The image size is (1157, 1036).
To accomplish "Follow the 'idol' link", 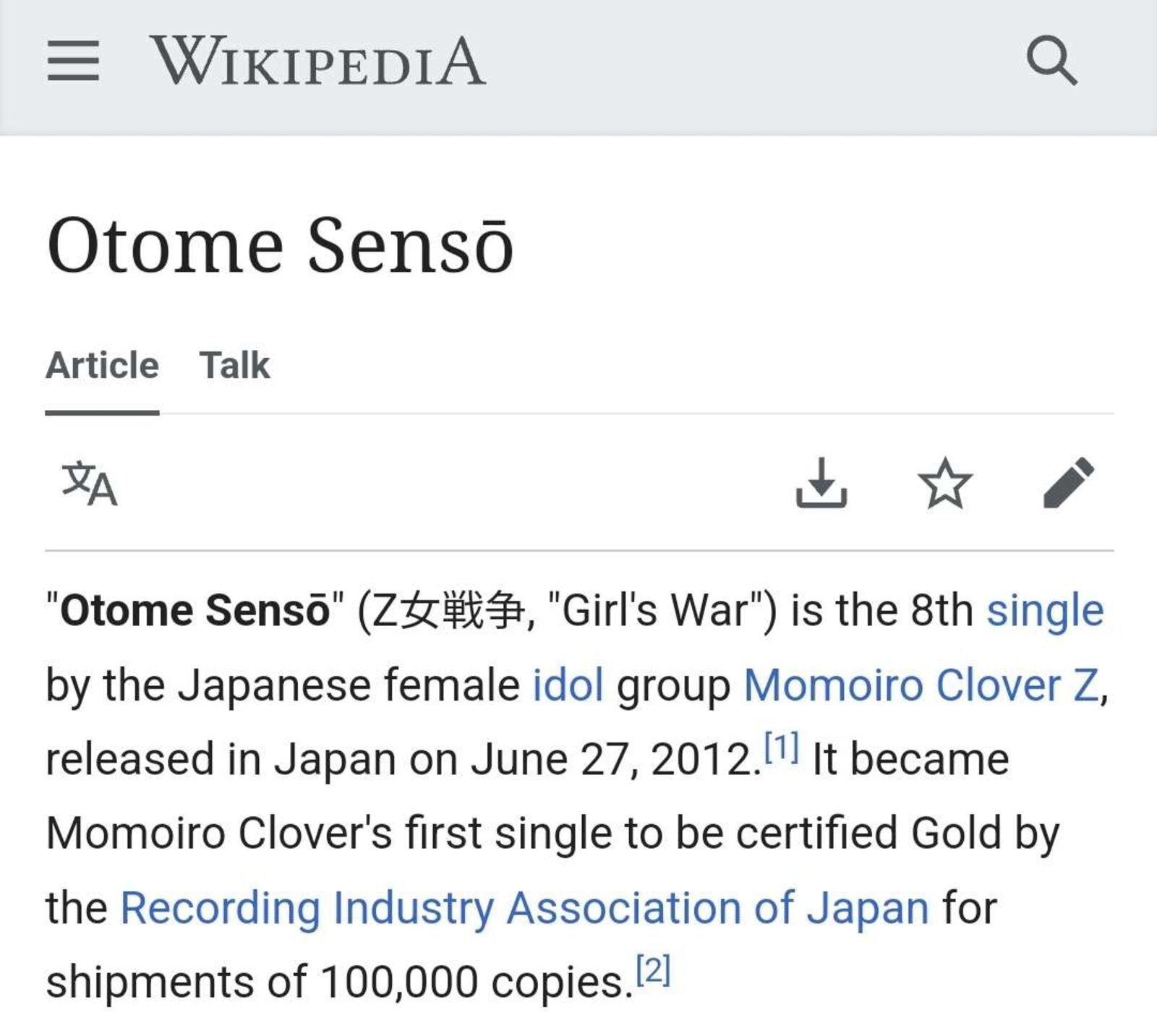I will tap(568, 685).
